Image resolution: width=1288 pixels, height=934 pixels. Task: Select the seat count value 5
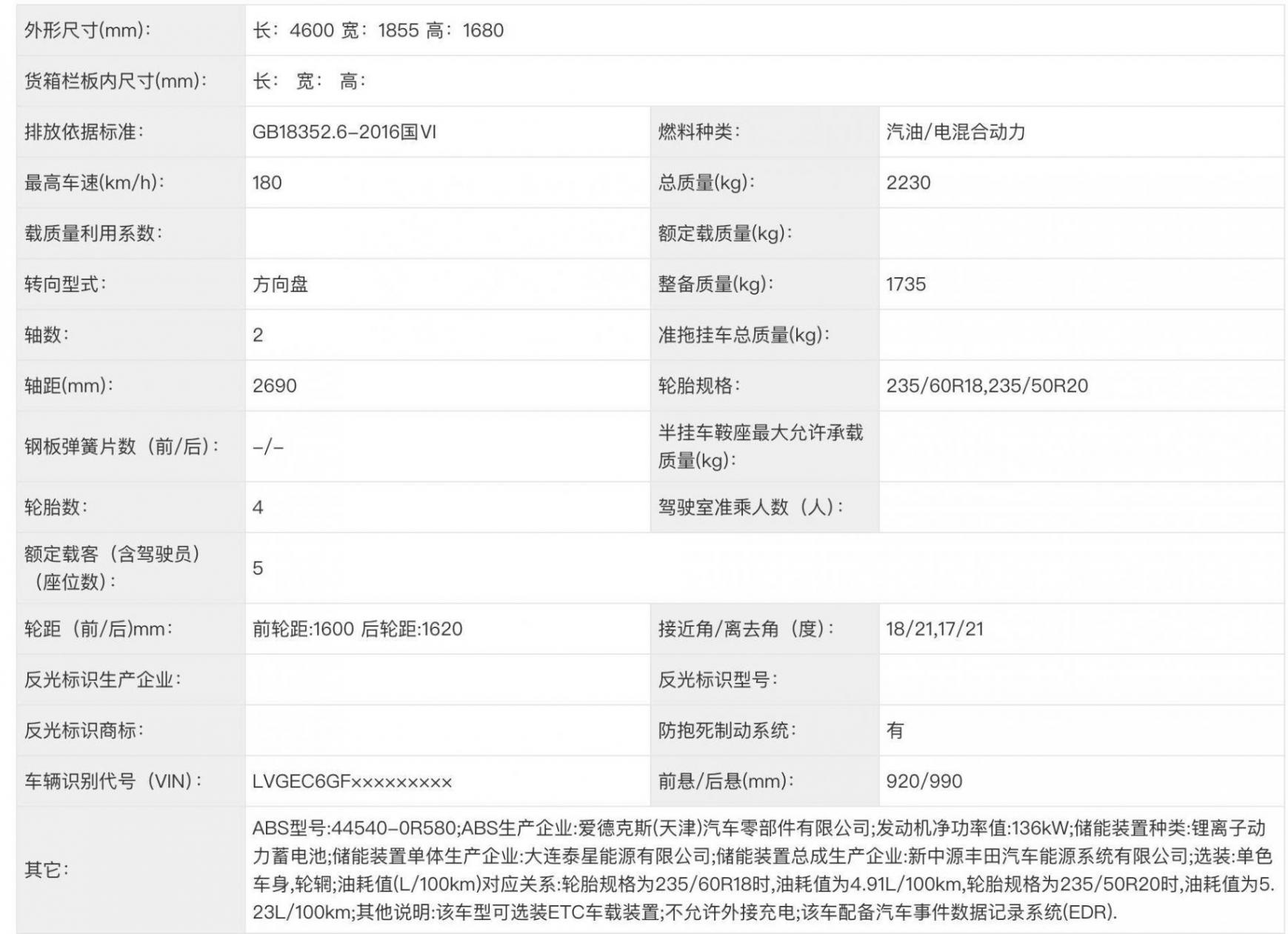258,567
